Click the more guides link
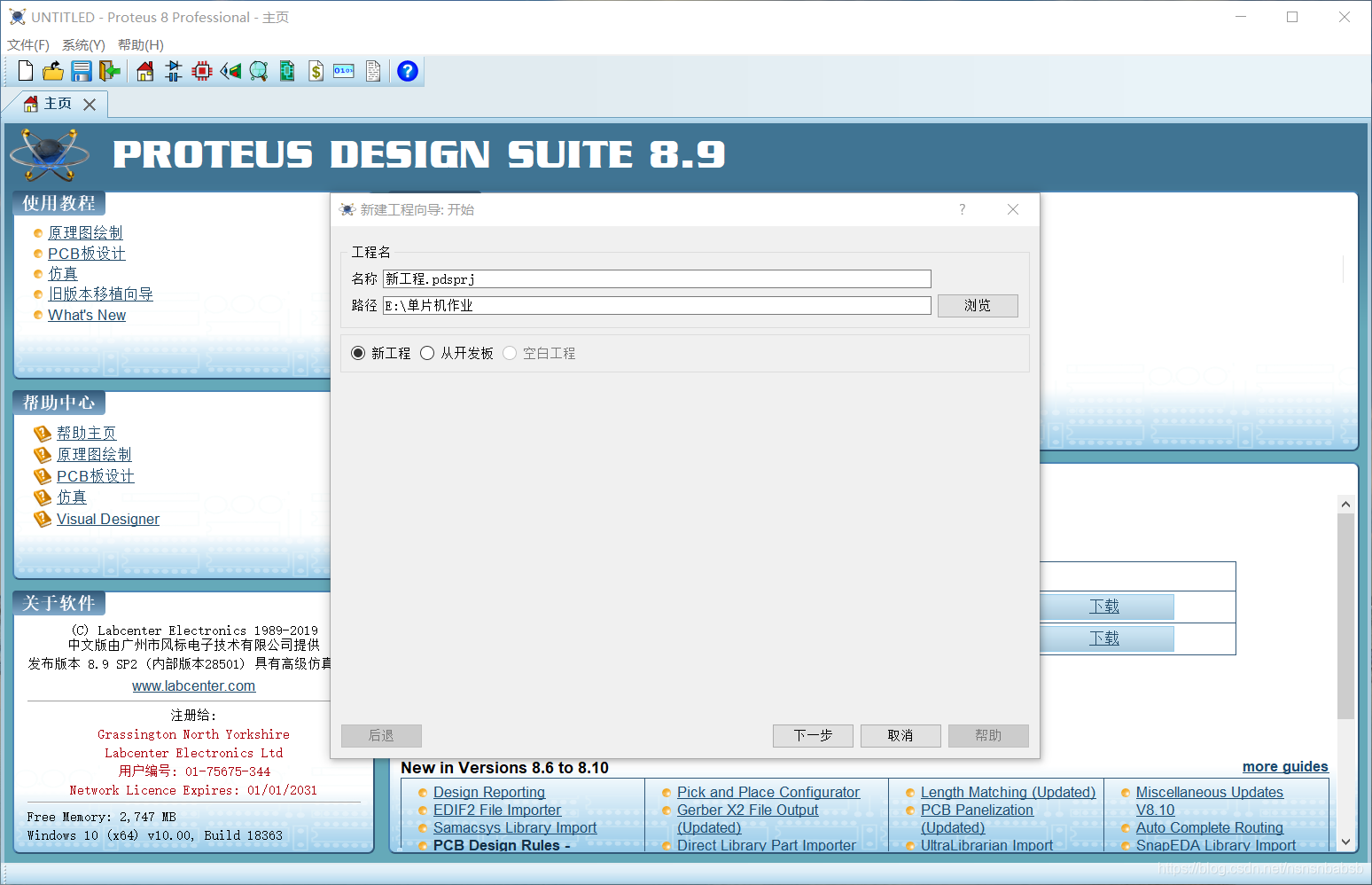 (1285, 767)
